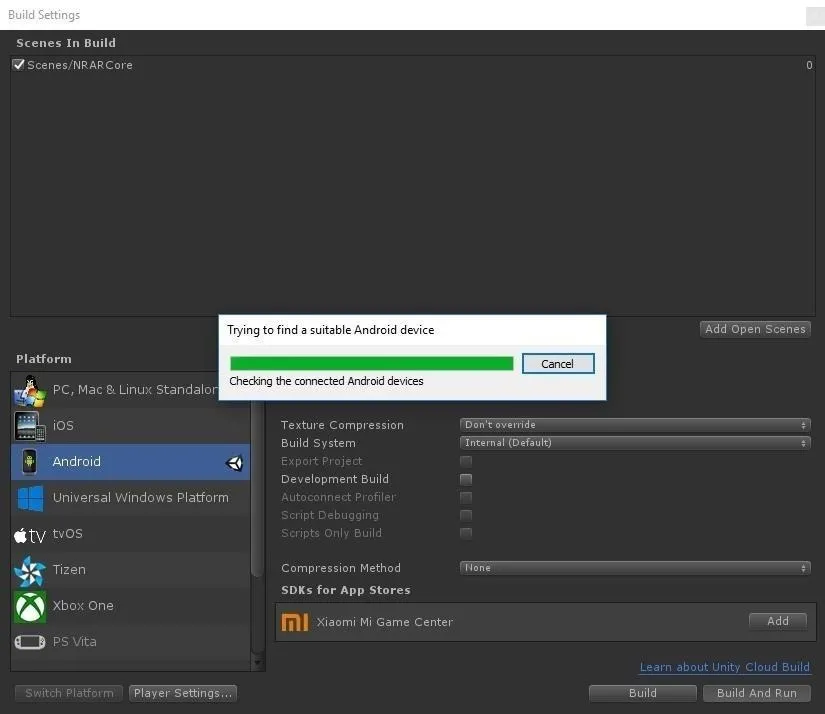Click the Development Build label

tap(335, 479)
